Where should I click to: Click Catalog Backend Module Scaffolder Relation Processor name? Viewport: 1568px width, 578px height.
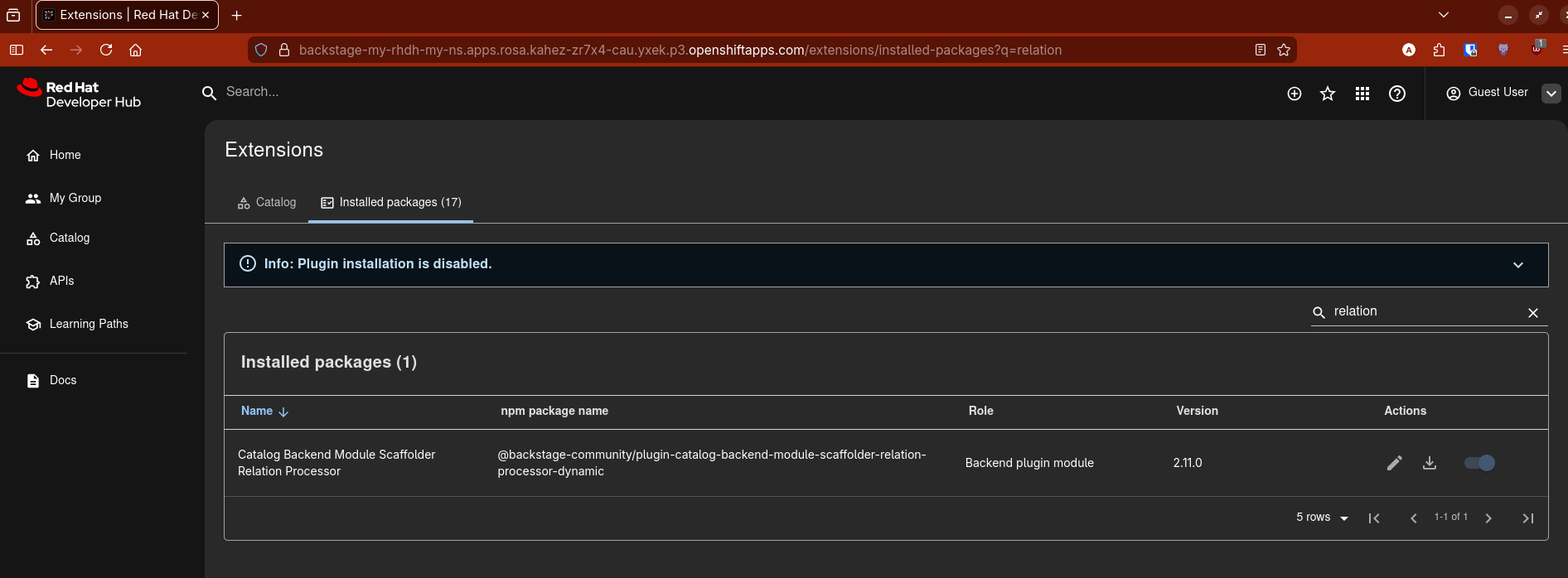pyautogui.click(x=336, y=463)
